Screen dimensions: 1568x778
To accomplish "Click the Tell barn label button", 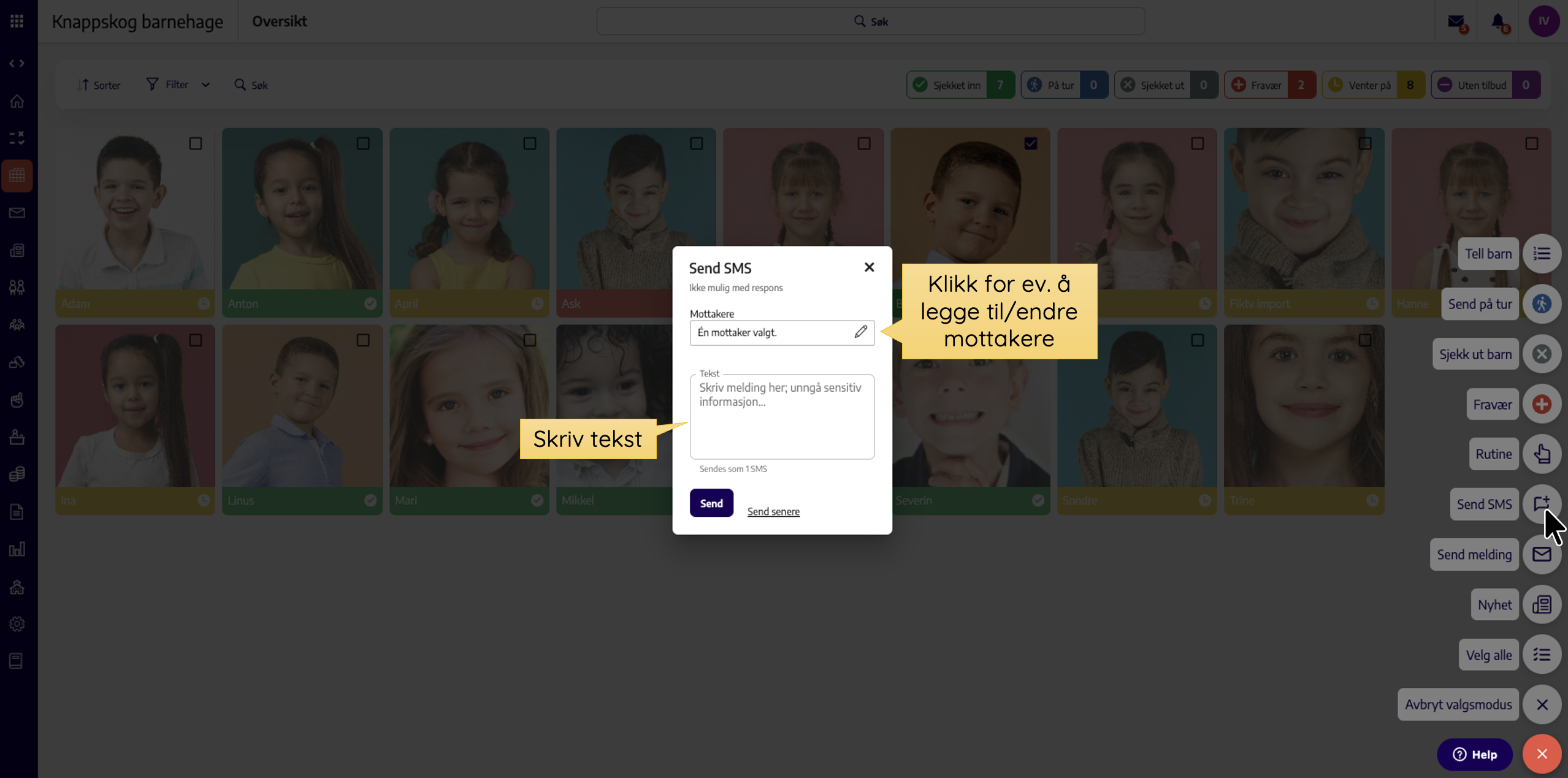I will pos(1488,254).
